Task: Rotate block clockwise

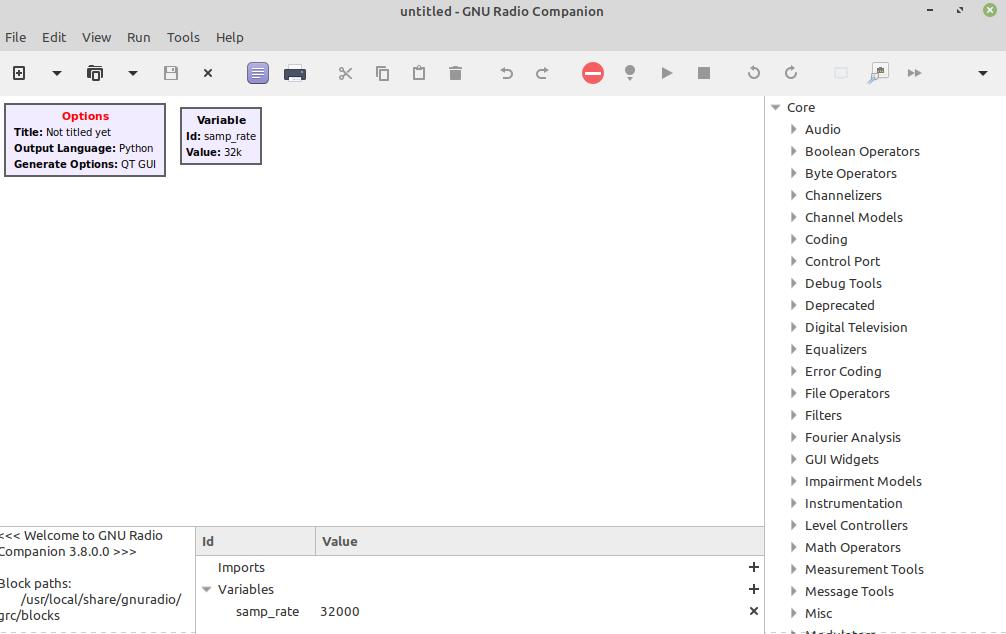Action: [791, 73]
